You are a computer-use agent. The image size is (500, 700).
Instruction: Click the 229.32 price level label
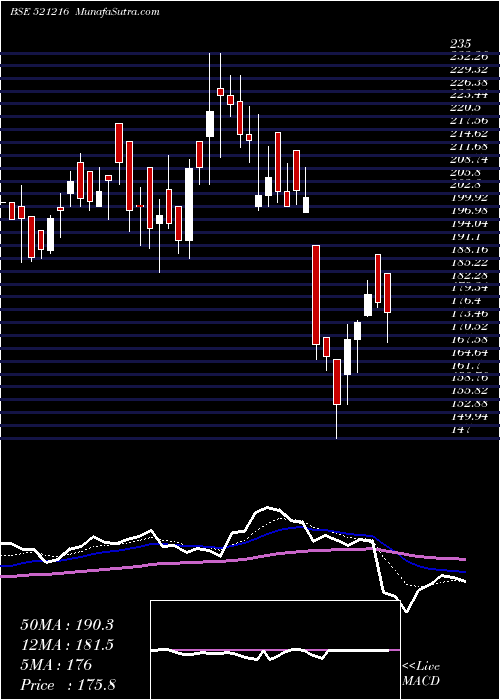(x=469, y=70)
